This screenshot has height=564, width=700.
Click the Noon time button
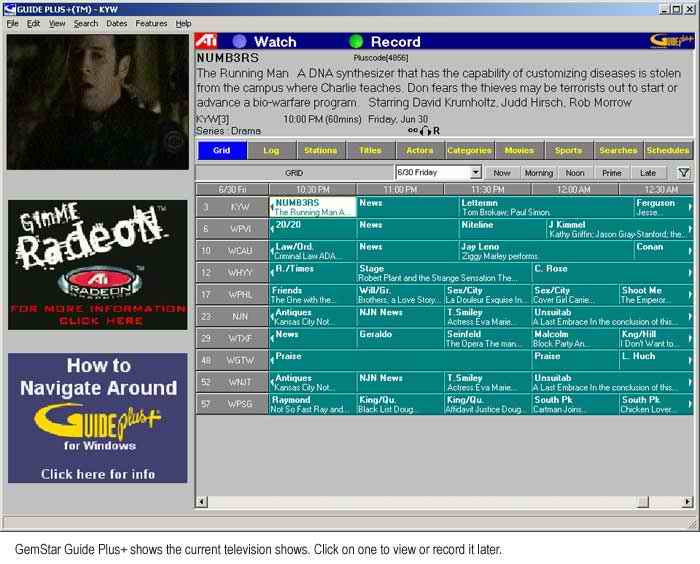click(575, 173)
